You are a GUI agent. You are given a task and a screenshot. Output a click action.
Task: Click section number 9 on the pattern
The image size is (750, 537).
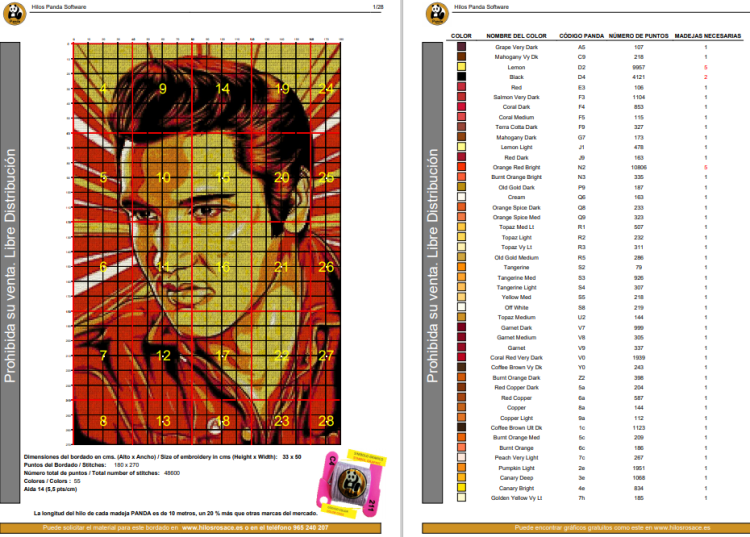[x=163, y=88]
